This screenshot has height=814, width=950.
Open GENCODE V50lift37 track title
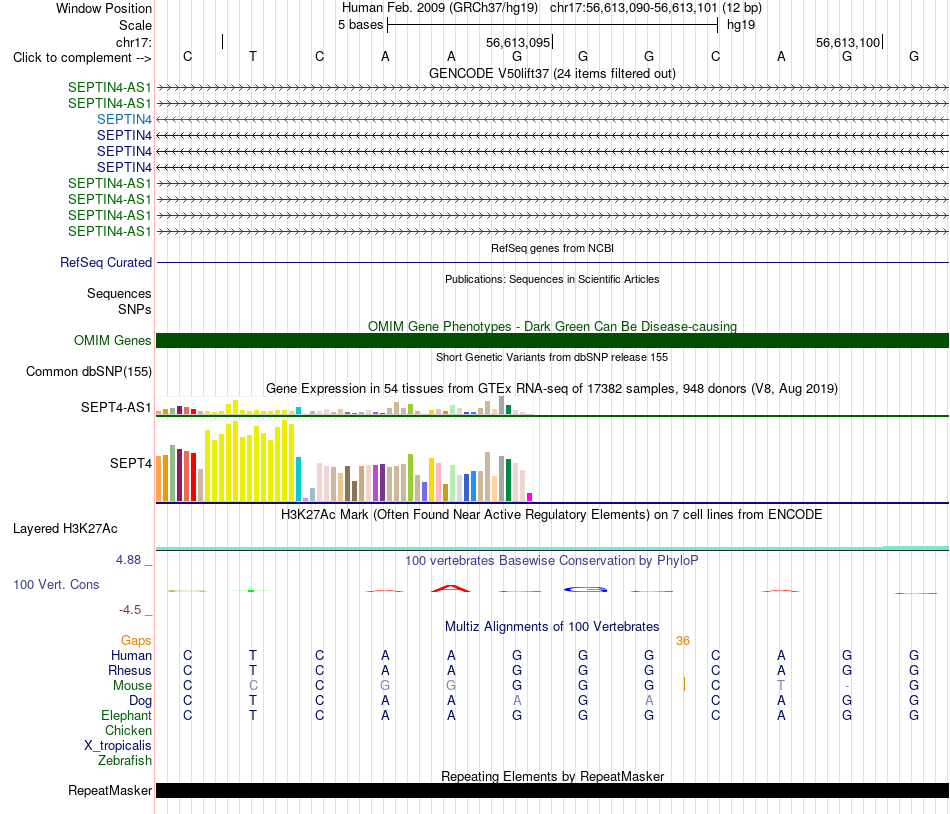[552, 73]
